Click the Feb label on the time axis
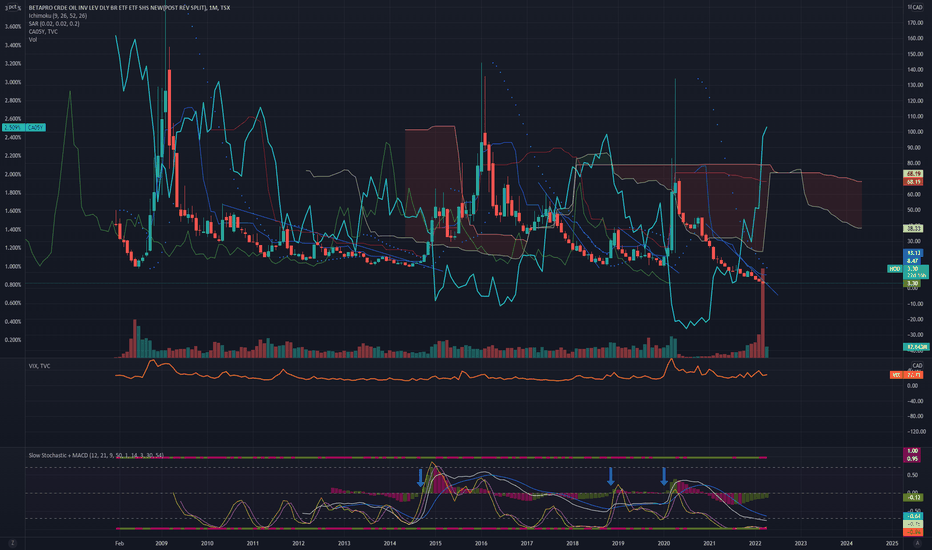 (119, 543)
